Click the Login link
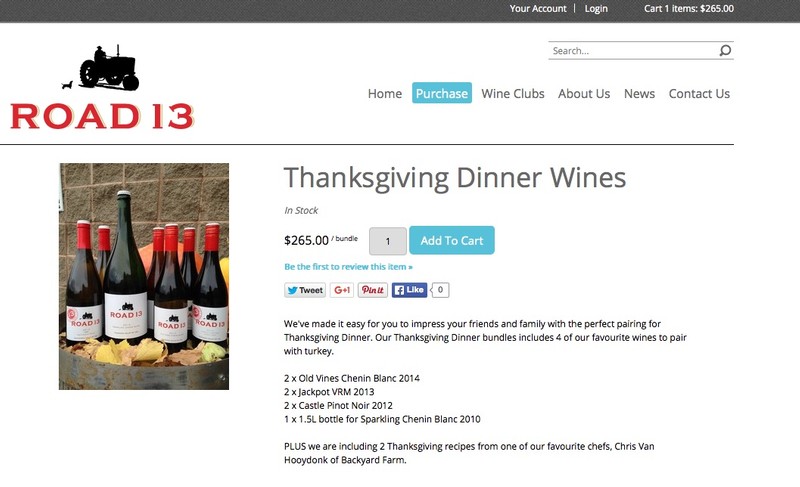The image size is (800, 487). [x=596, y=9]
